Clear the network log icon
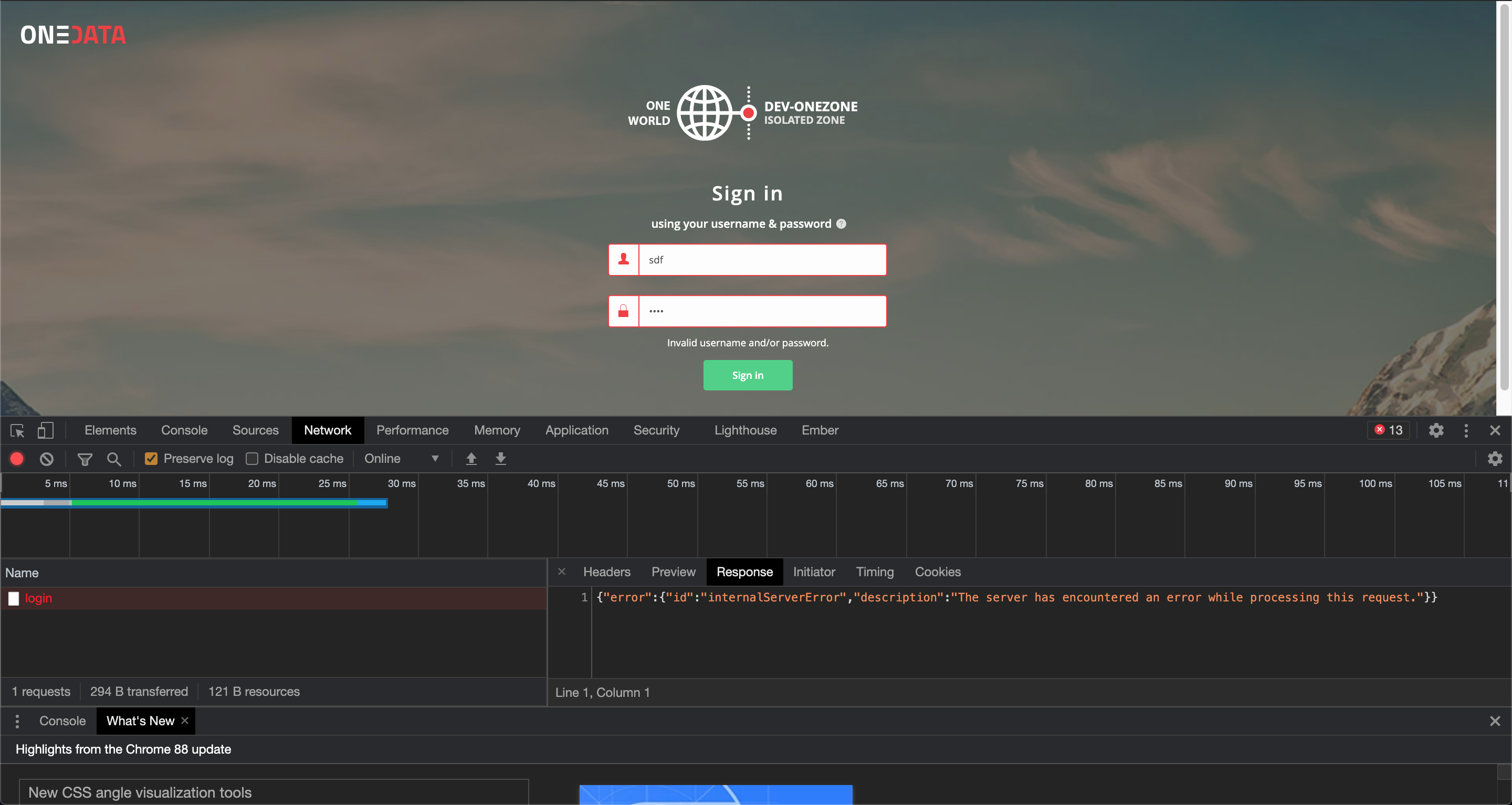This screenshot has width=1512, height=805. click(46, 459)
